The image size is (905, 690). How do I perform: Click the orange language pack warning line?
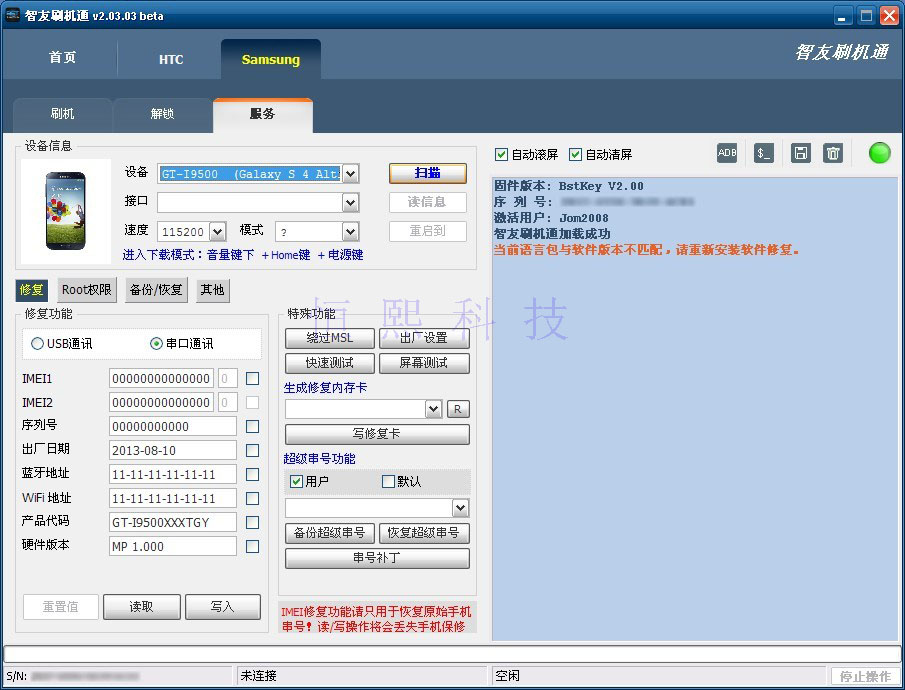pos(646,250)
